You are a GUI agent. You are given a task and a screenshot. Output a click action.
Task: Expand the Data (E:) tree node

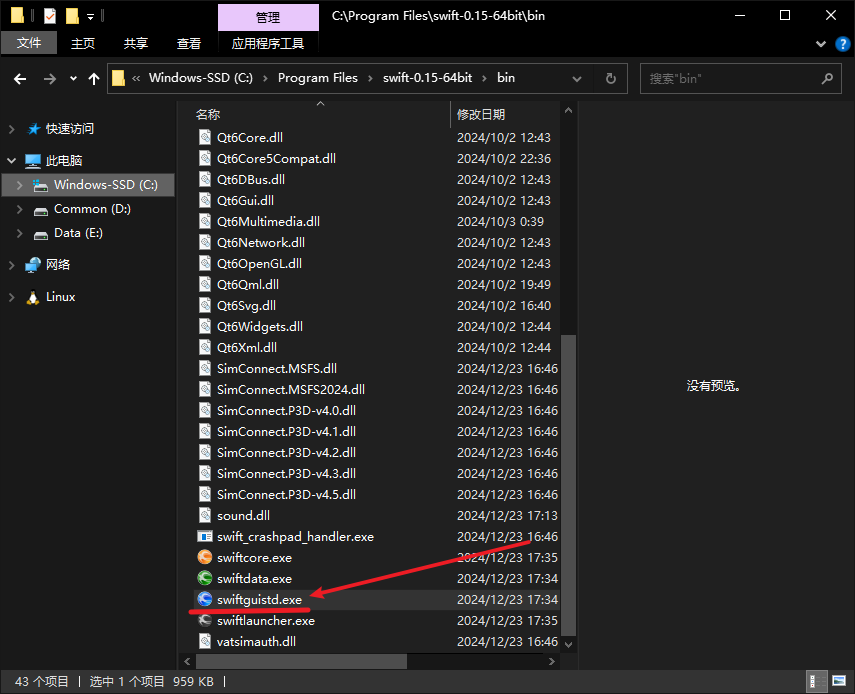(20, 233)
